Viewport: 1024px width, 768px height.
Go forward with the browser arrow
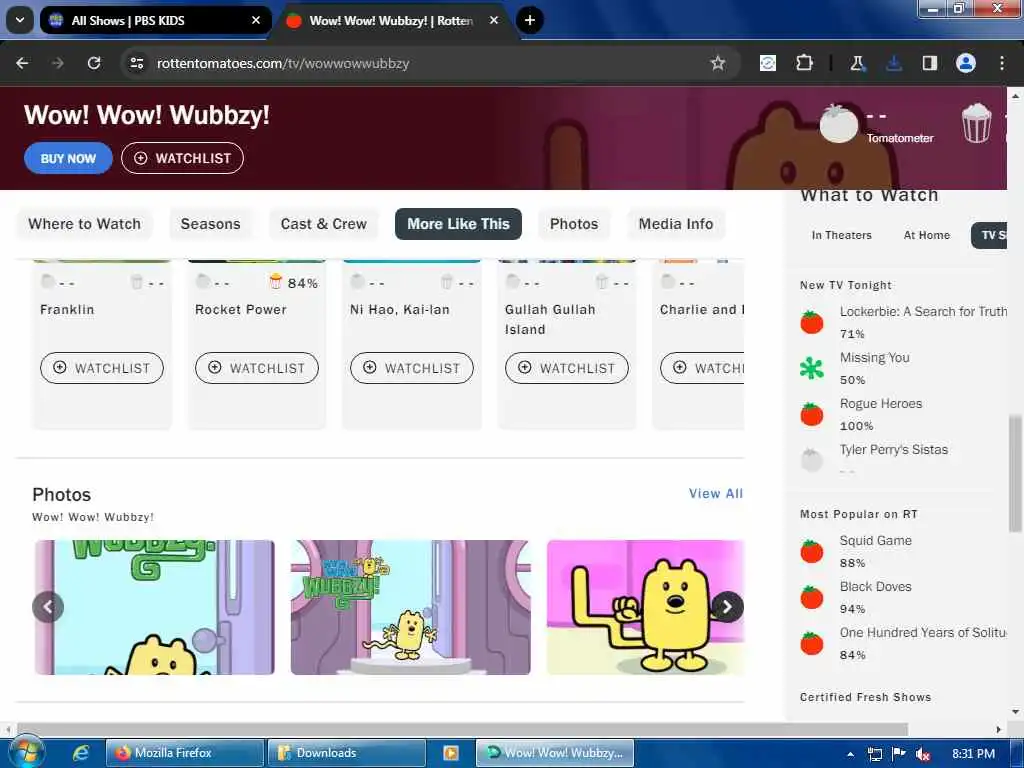point(58,63)
